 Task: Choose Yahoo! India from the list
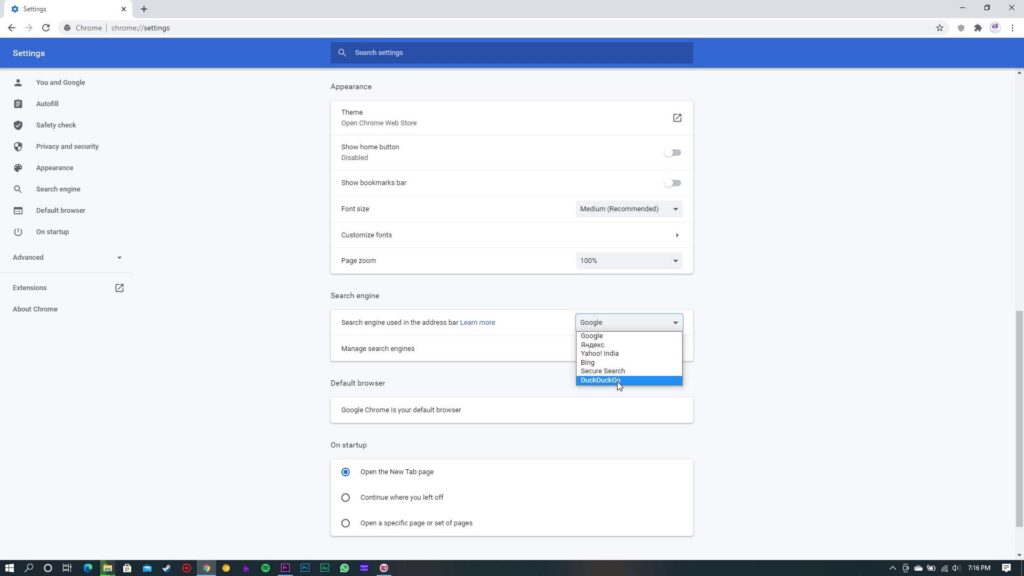pos(629,353)
